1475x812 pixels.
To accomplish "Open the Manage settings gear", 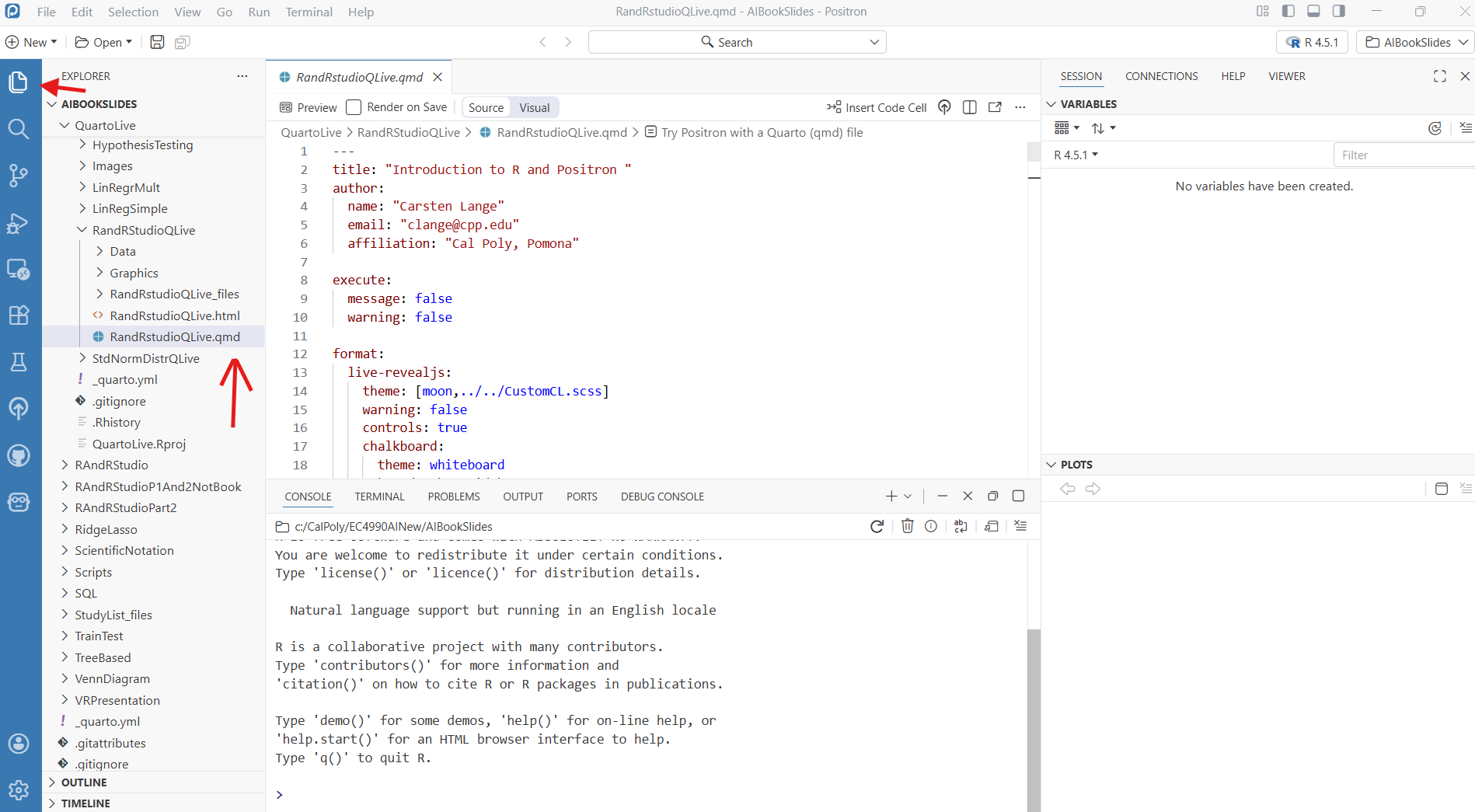I will (x=19, y=790).
